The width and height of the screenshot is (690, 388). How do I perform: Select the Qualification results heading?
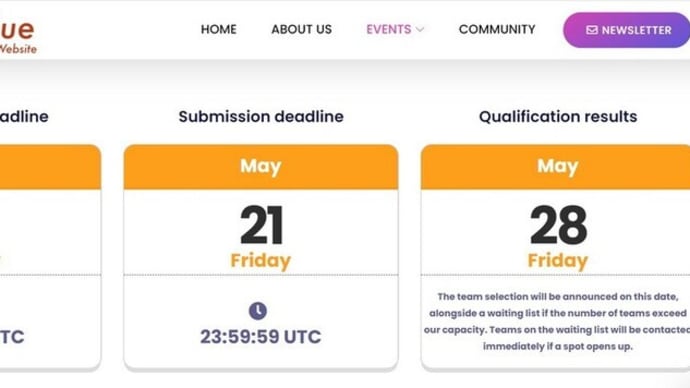(558, 117)
